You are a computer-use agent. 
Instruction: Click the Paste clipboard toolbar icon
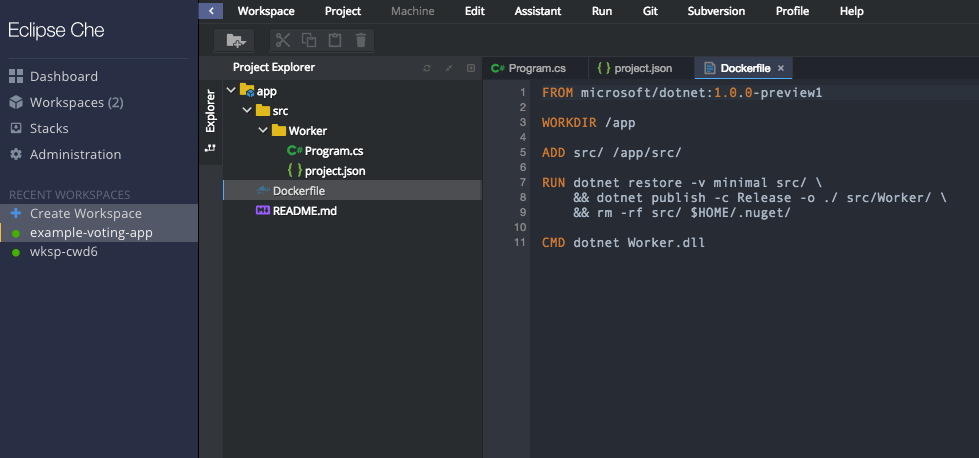click(335, 41)
